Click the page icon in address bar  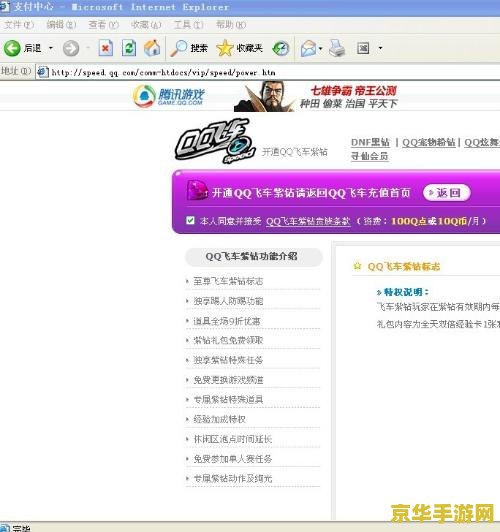(43, 72)
